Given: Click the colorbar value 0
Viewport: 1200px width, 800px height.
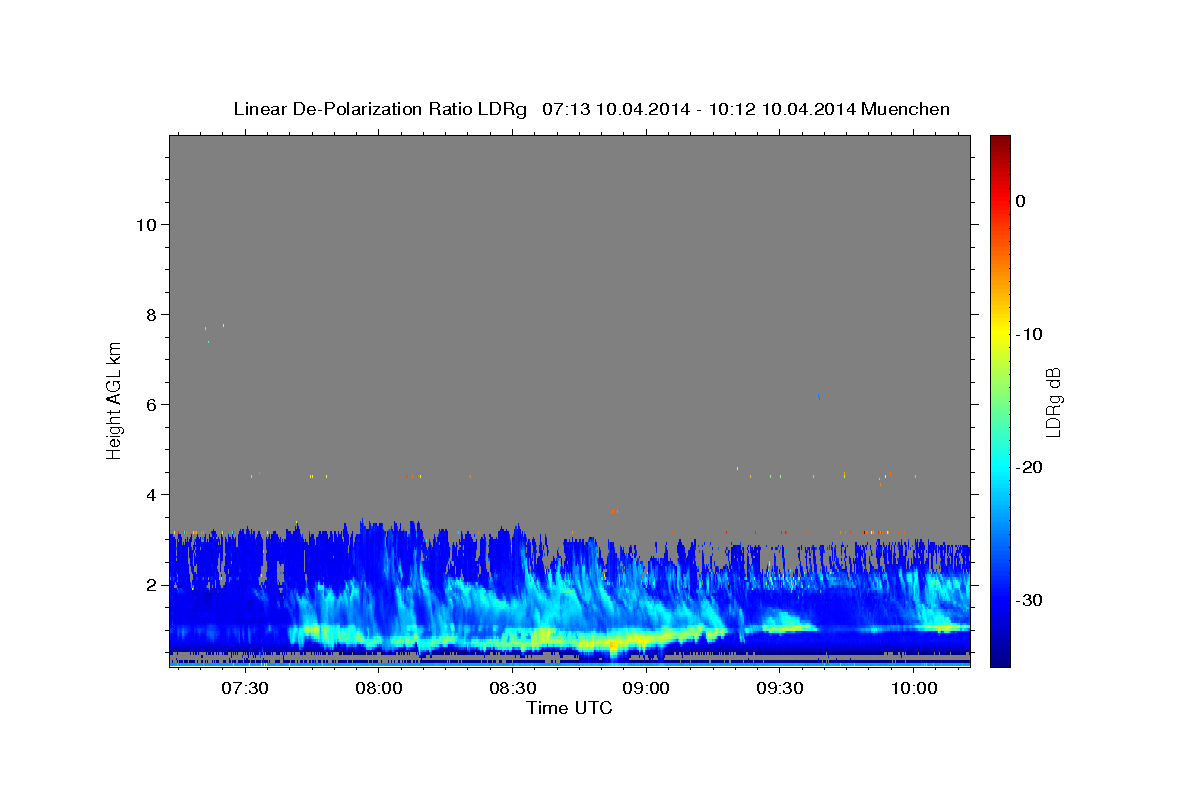Looking at the screenshot, I should click(x=1021, y=201).
